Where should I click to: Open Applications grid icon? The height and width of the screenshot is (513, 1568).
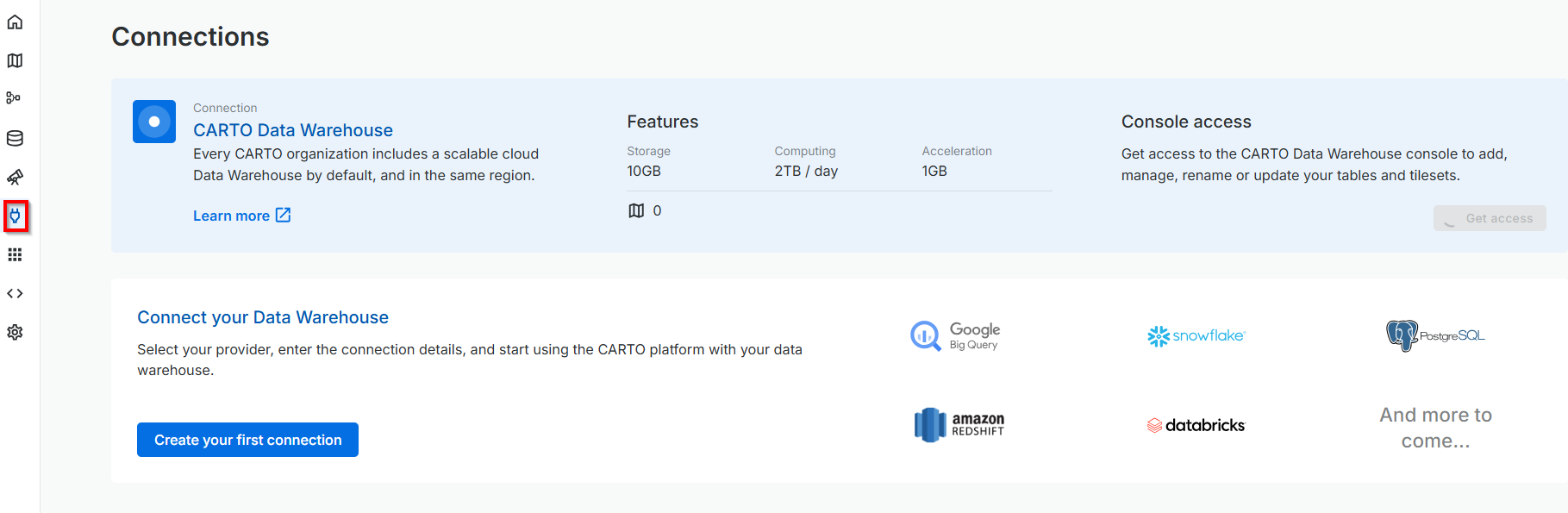15,254
